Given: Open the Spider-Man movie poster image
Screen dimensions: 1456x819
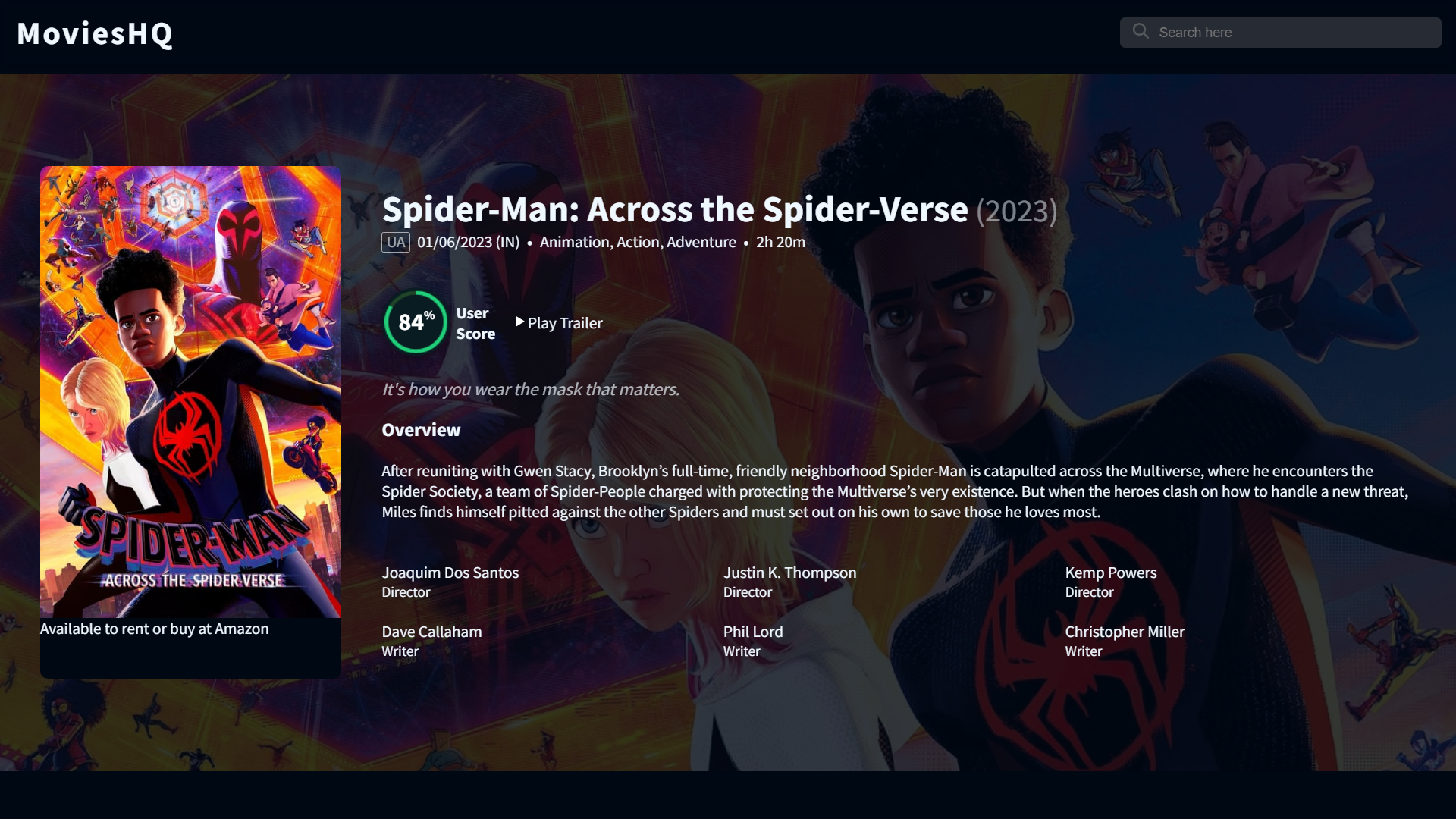Looking at the screenshot, I should pos(190,392).
